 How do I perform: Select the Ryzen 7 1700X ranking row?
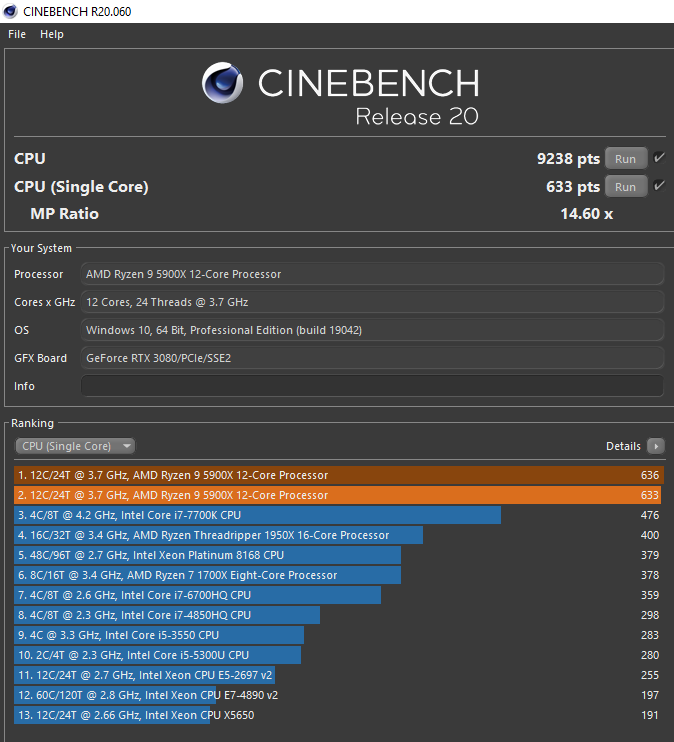[339, 575]
